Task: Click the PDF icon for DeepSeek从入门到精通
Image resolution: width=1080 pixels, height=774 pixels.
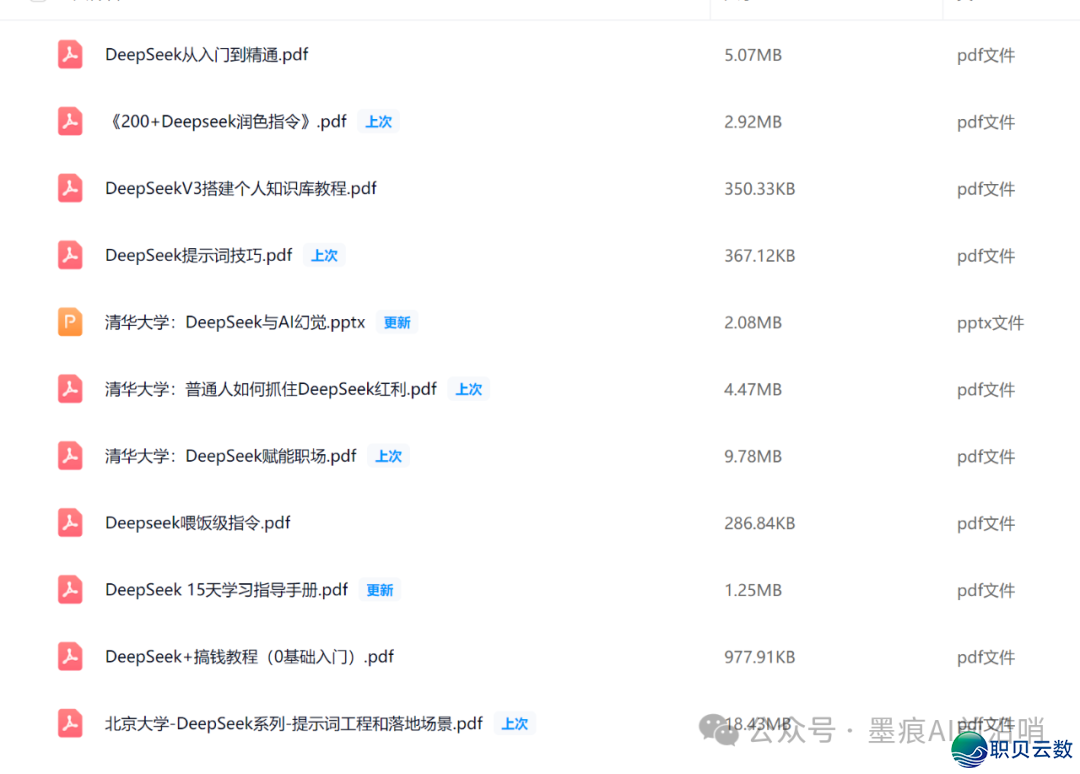Action: 70,55
